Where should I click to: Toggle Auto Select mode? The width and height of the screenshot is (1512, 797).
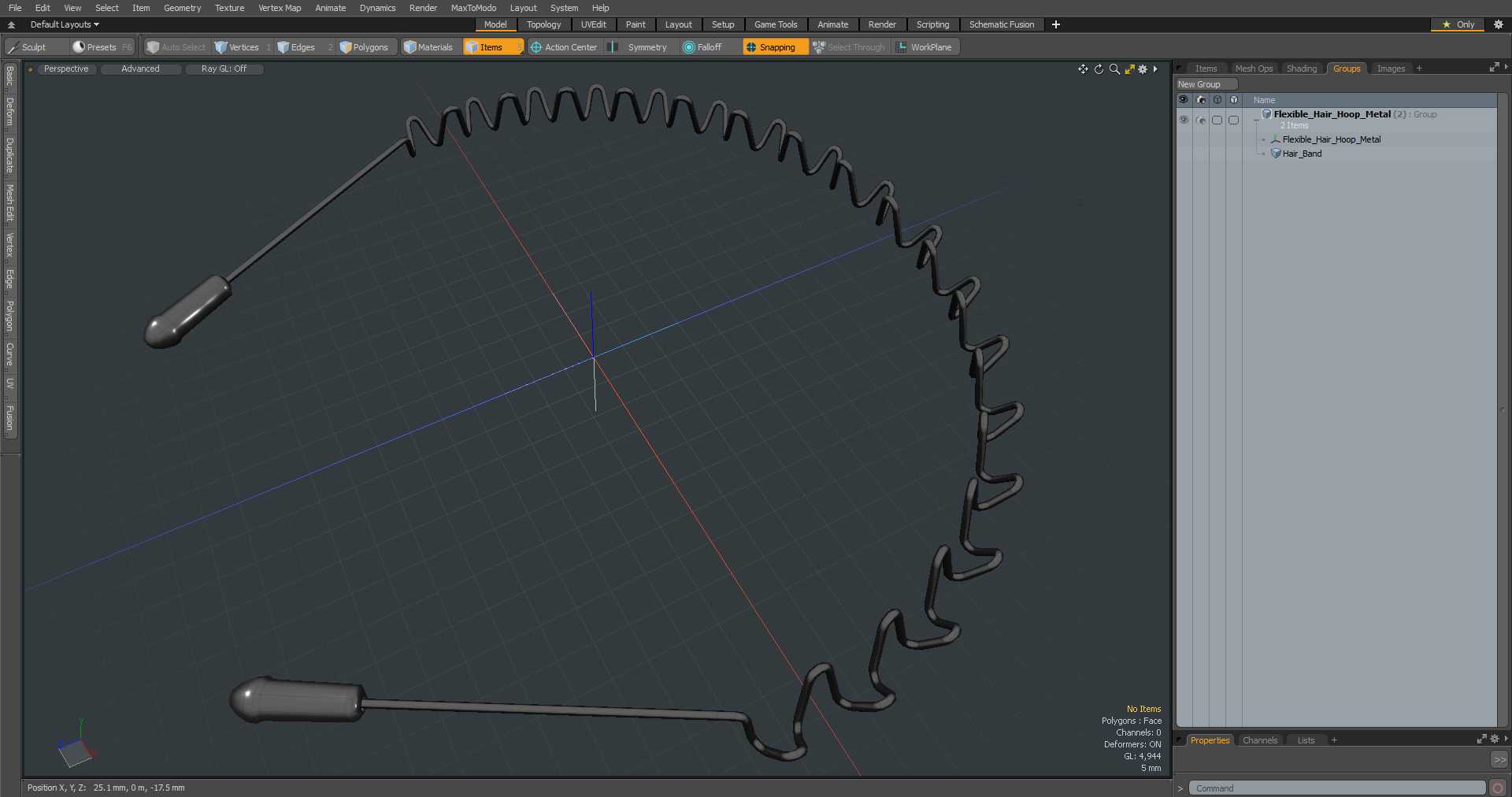coord(176,47)
